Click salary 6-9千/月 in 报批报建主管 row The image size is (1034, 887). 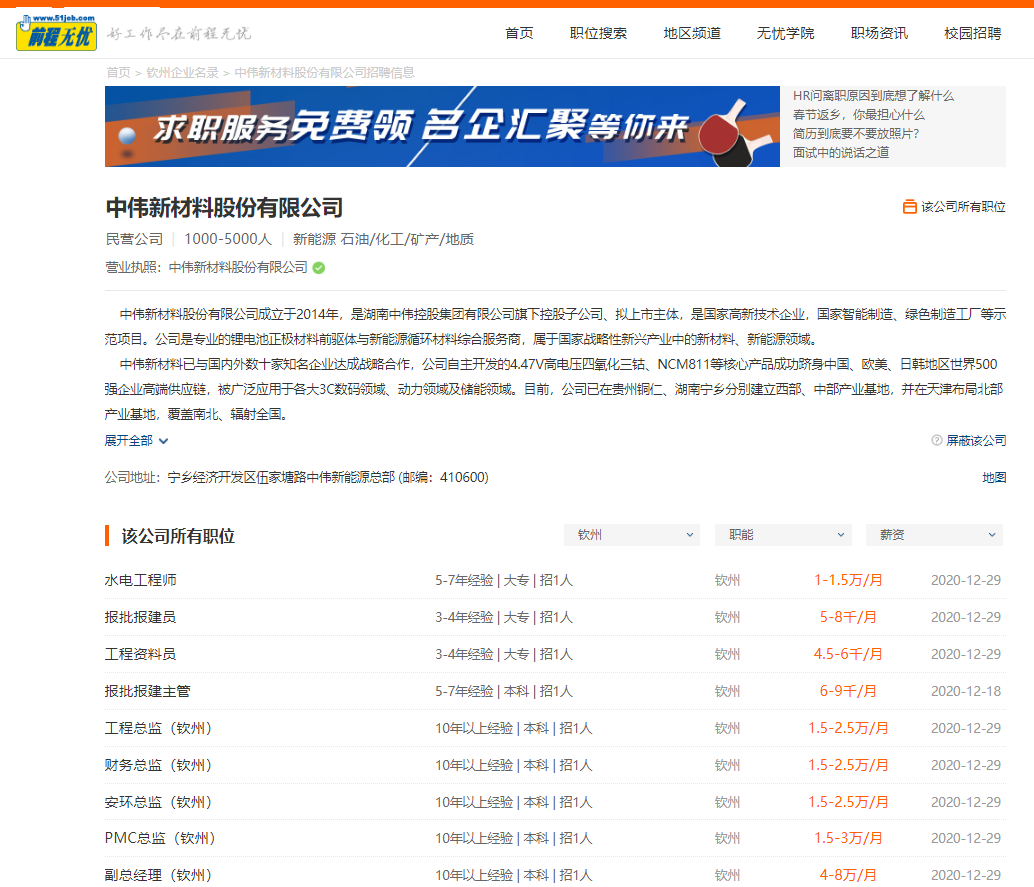[848, 691]
